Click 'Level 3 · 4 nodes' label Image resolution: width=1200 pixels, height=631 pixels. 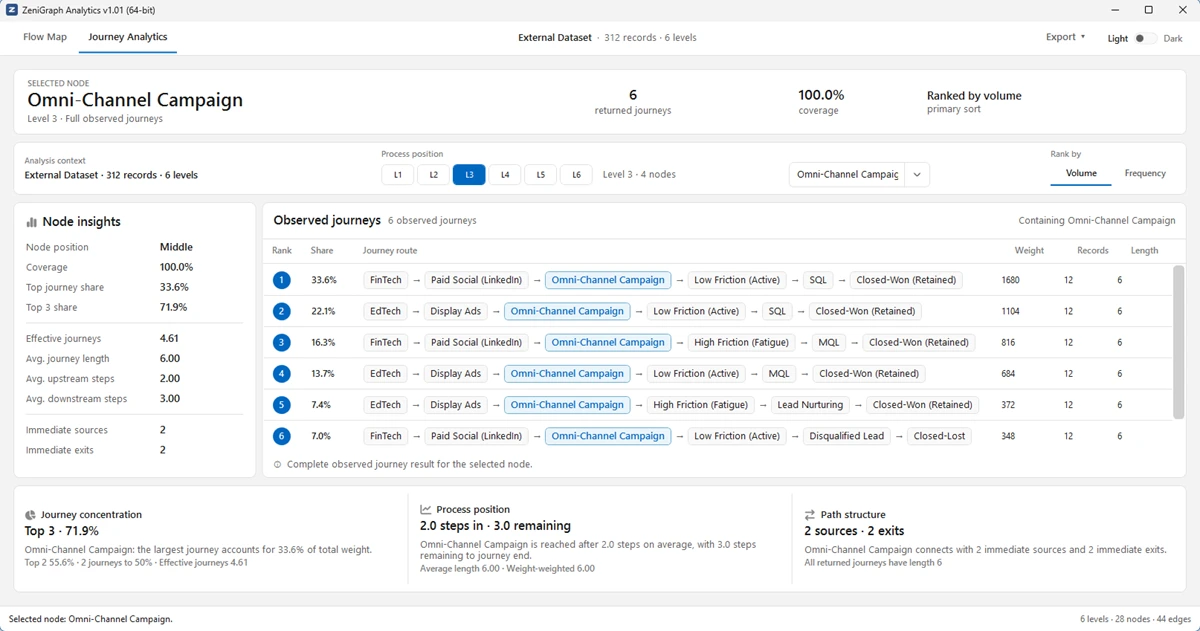pyautogui.click(x=639, y=174)
